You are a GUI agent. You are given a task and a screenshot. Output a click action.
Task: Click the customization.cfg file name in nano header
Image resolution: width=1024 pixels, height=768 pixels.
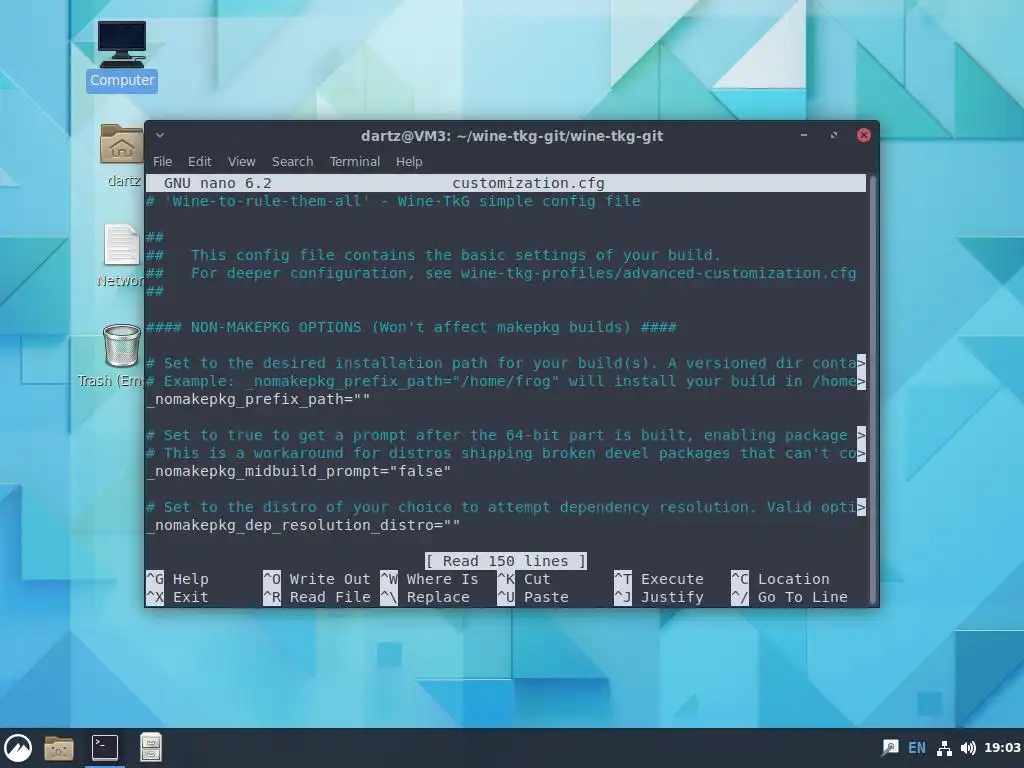[528, 184]
